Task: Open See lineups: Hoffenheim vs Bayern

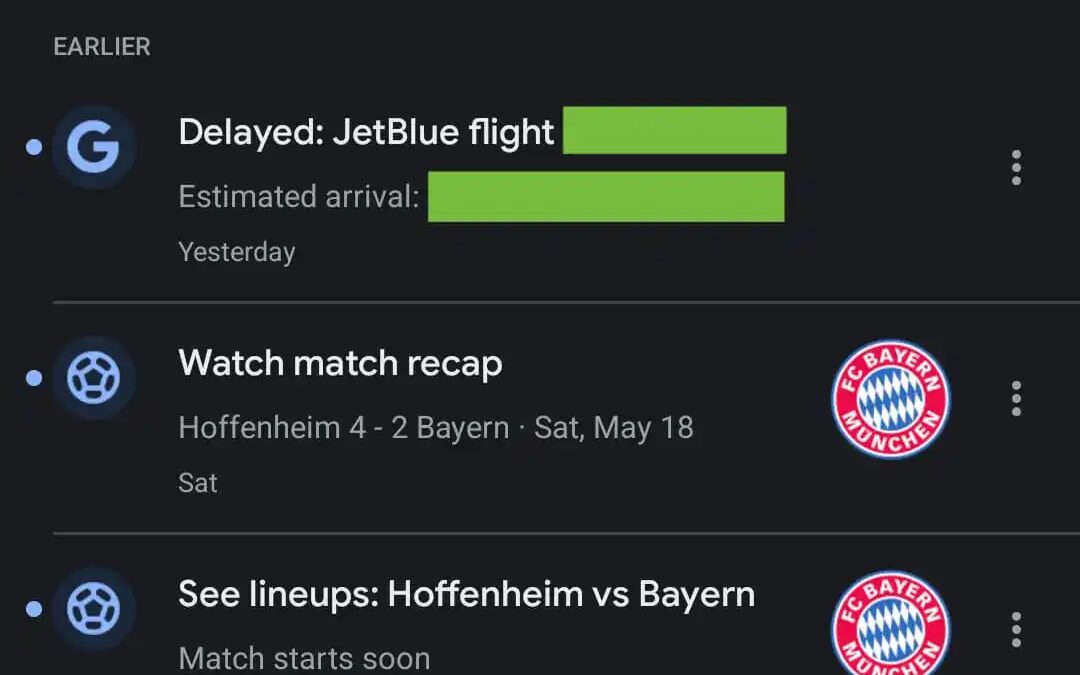Action: [466, 595]
